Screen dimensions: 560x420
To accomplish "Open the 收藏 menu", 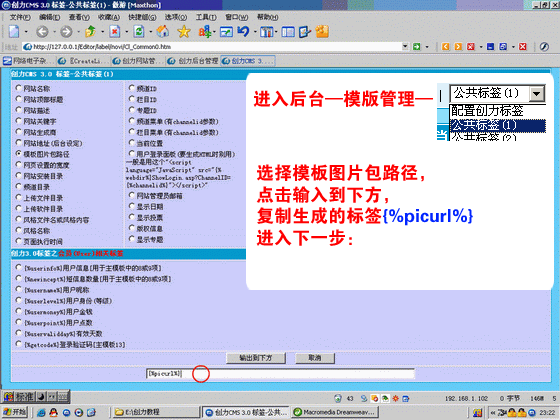I will tap(109, 17).
